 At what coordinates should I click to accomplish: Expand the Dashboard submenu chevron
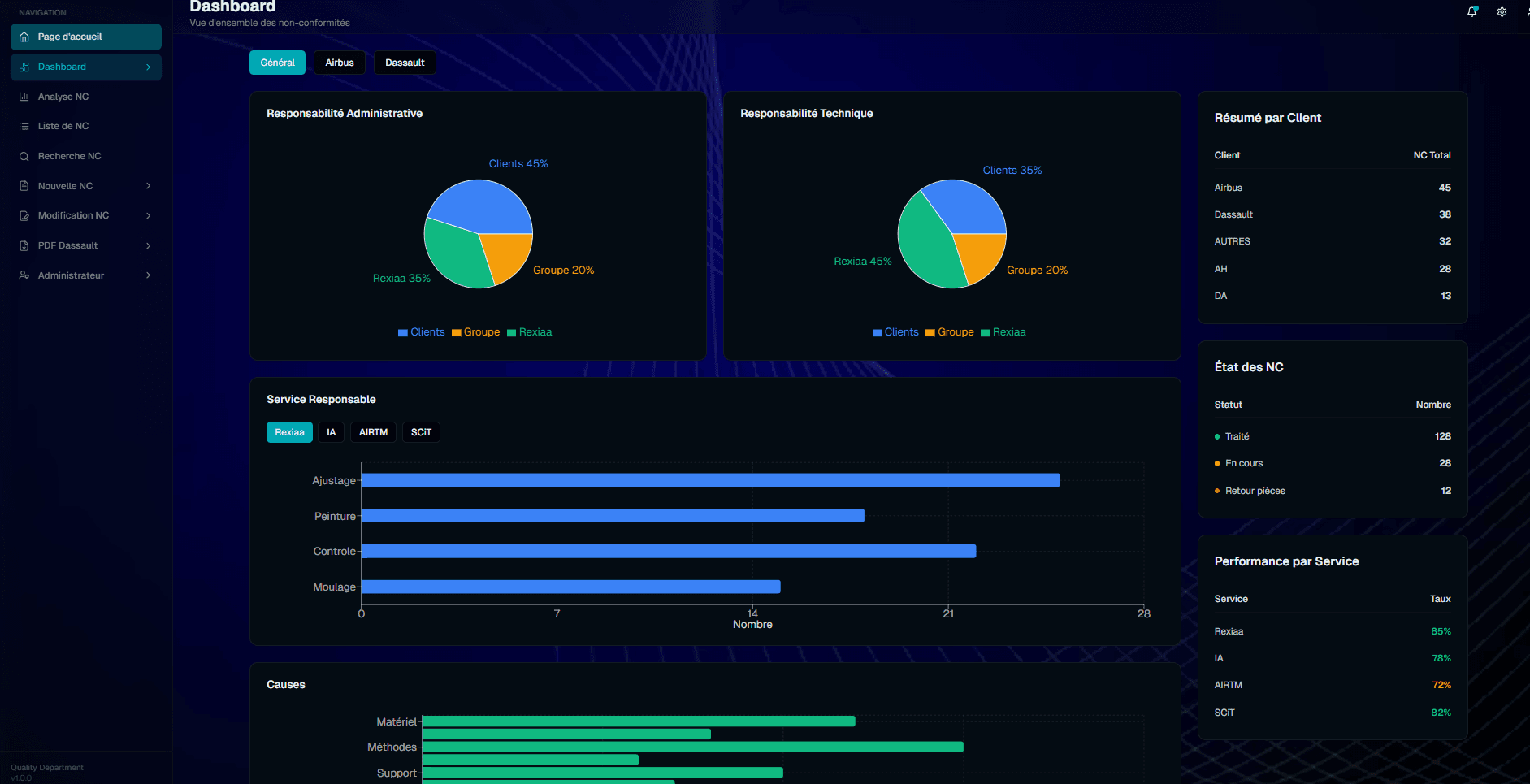click(149, 67)
